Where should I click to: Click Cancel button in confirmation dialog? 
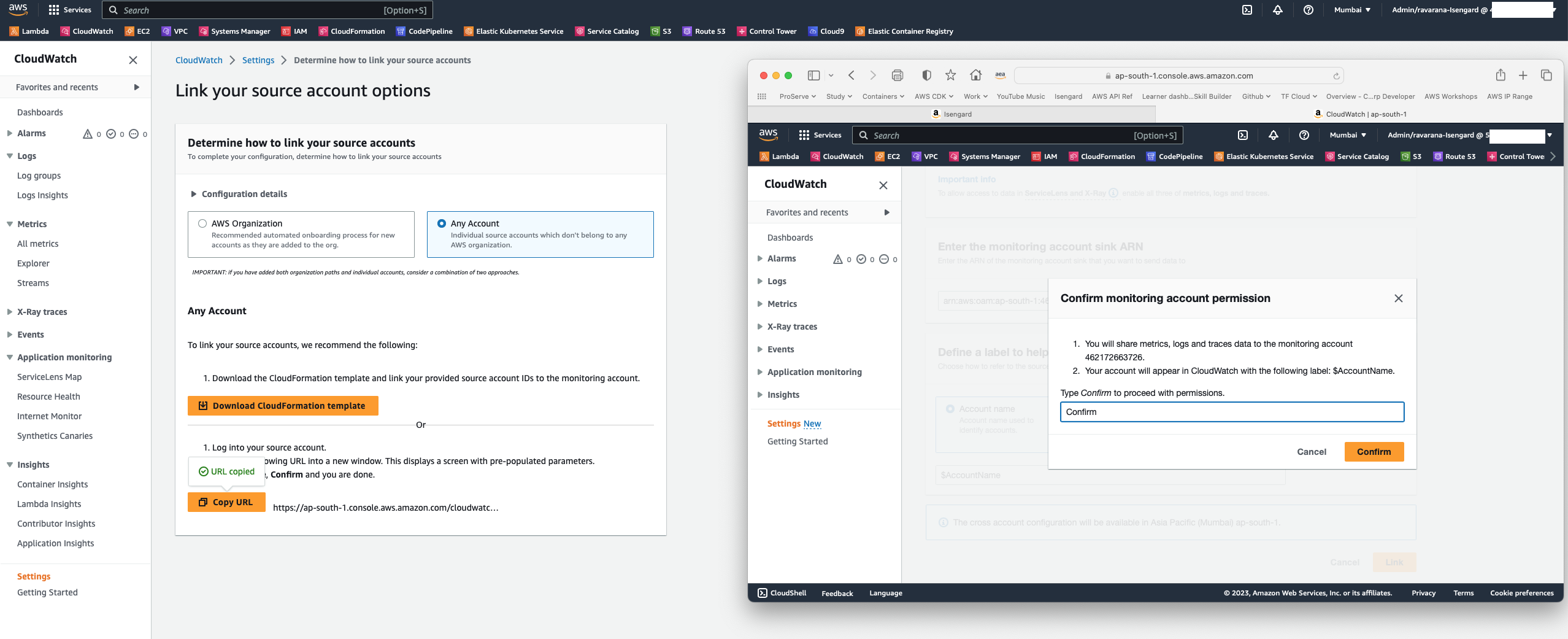click(x=1312, y=452)
